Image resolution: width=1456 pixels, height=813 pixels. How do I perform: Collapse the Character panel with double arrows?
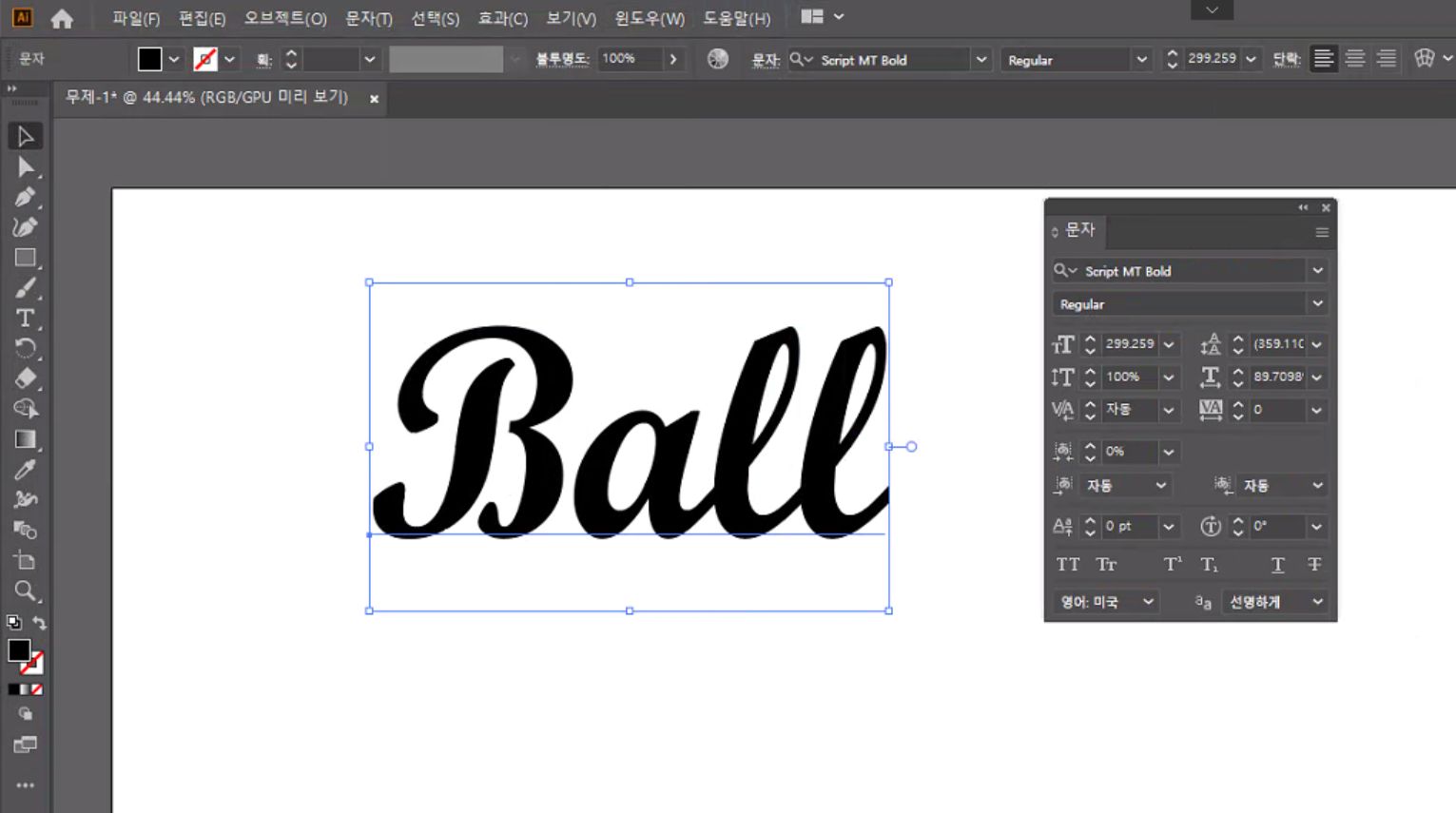coord(1303,207)
